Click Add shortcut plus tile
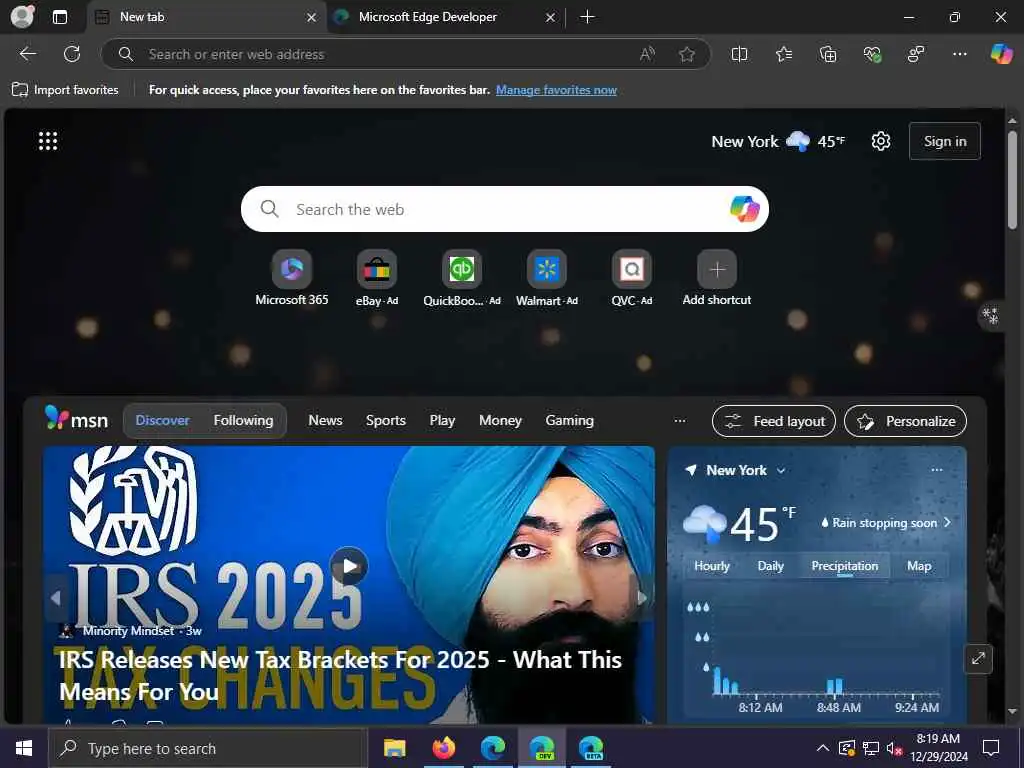Screen dimensions: 1024x768 [716, 278]
